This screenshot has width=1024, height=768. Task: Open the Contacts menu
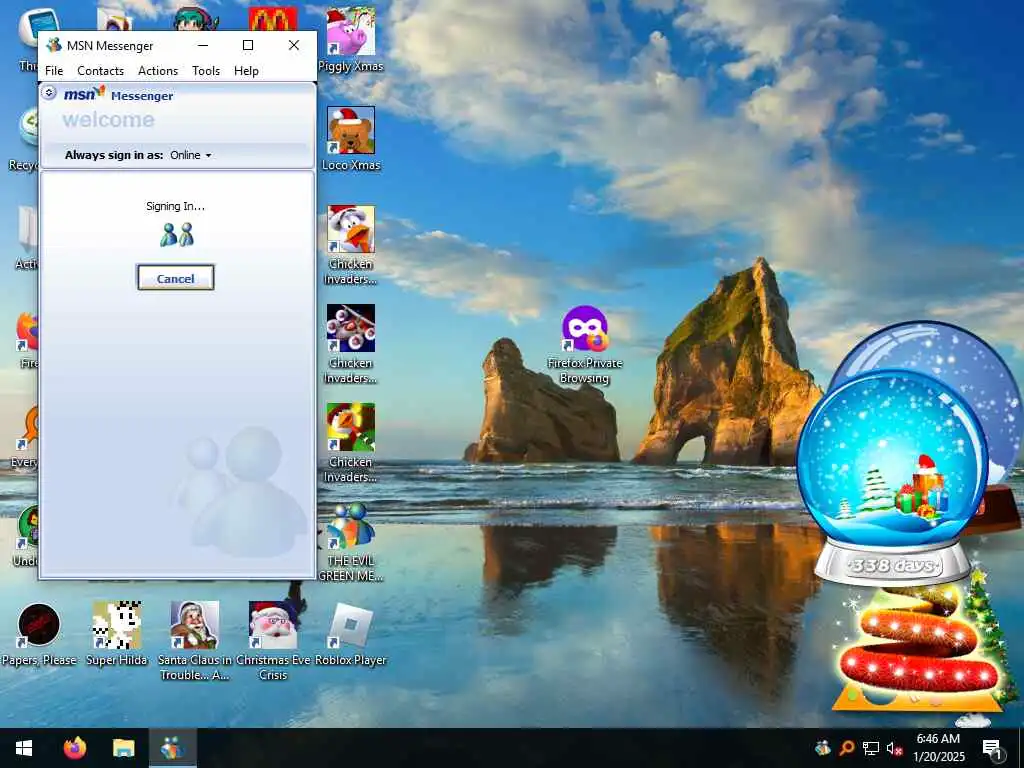pos(101,71)
